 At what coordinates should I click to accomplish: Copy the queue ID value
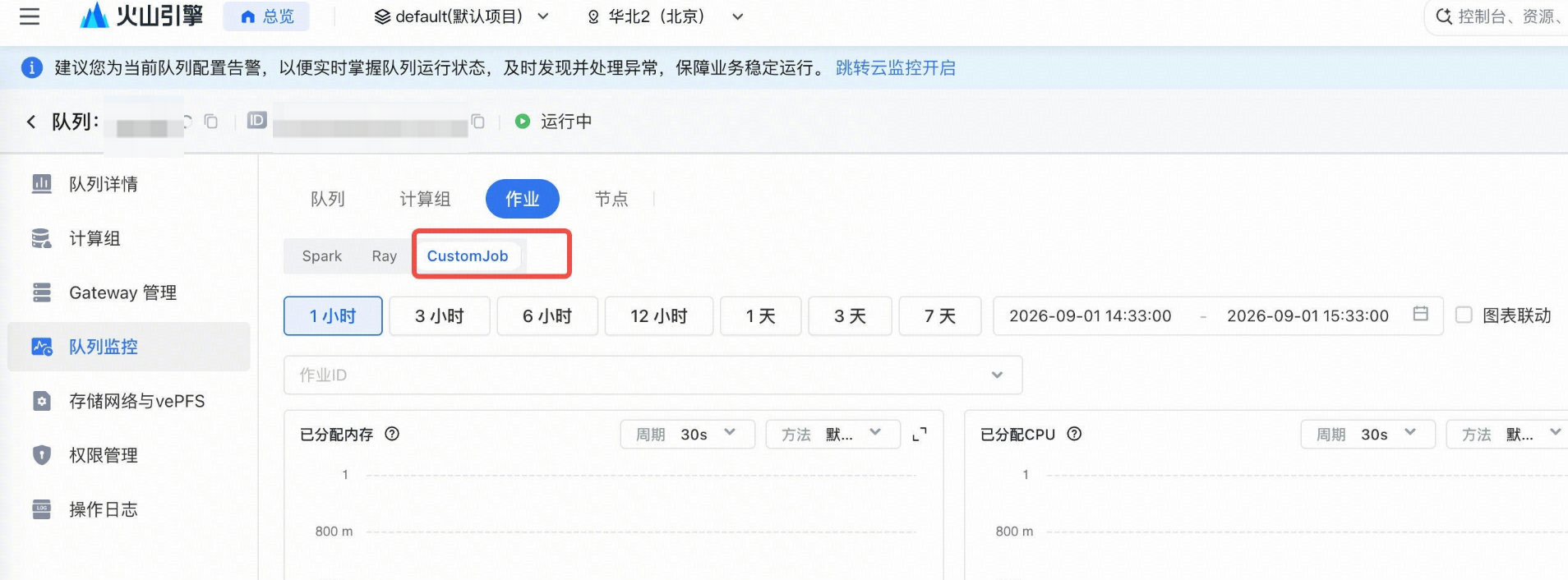(477, 122)
